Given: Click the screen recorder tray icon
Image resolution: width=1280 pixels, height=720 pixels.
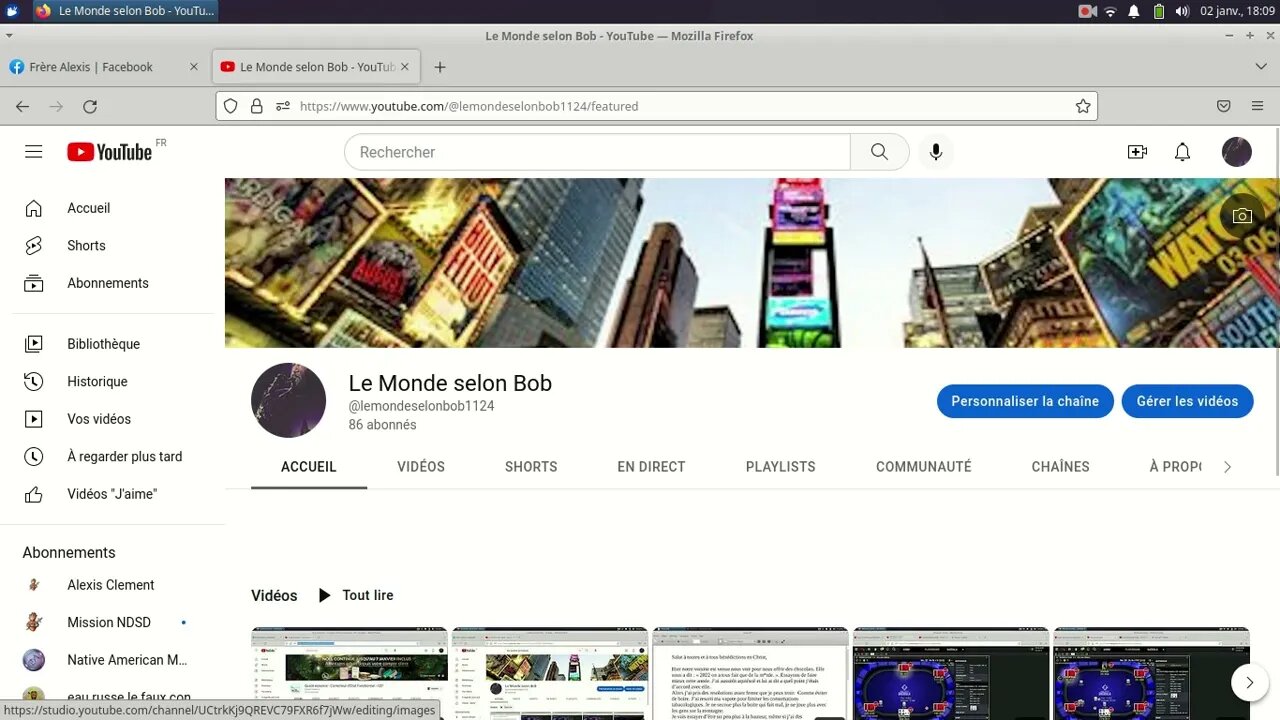Looking at the screenshot, I should 1087,11.
